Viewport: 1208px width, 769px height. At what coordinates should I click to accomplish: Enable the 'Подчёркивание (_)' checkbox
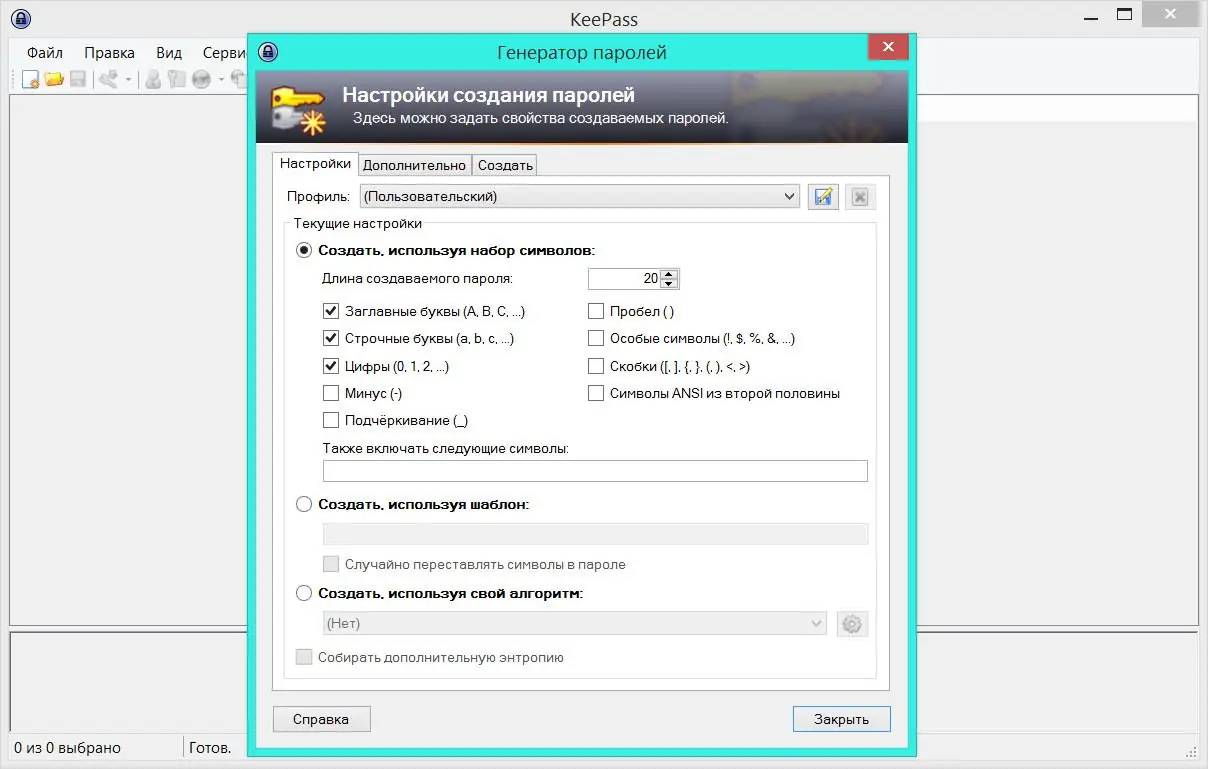[331, 421]
